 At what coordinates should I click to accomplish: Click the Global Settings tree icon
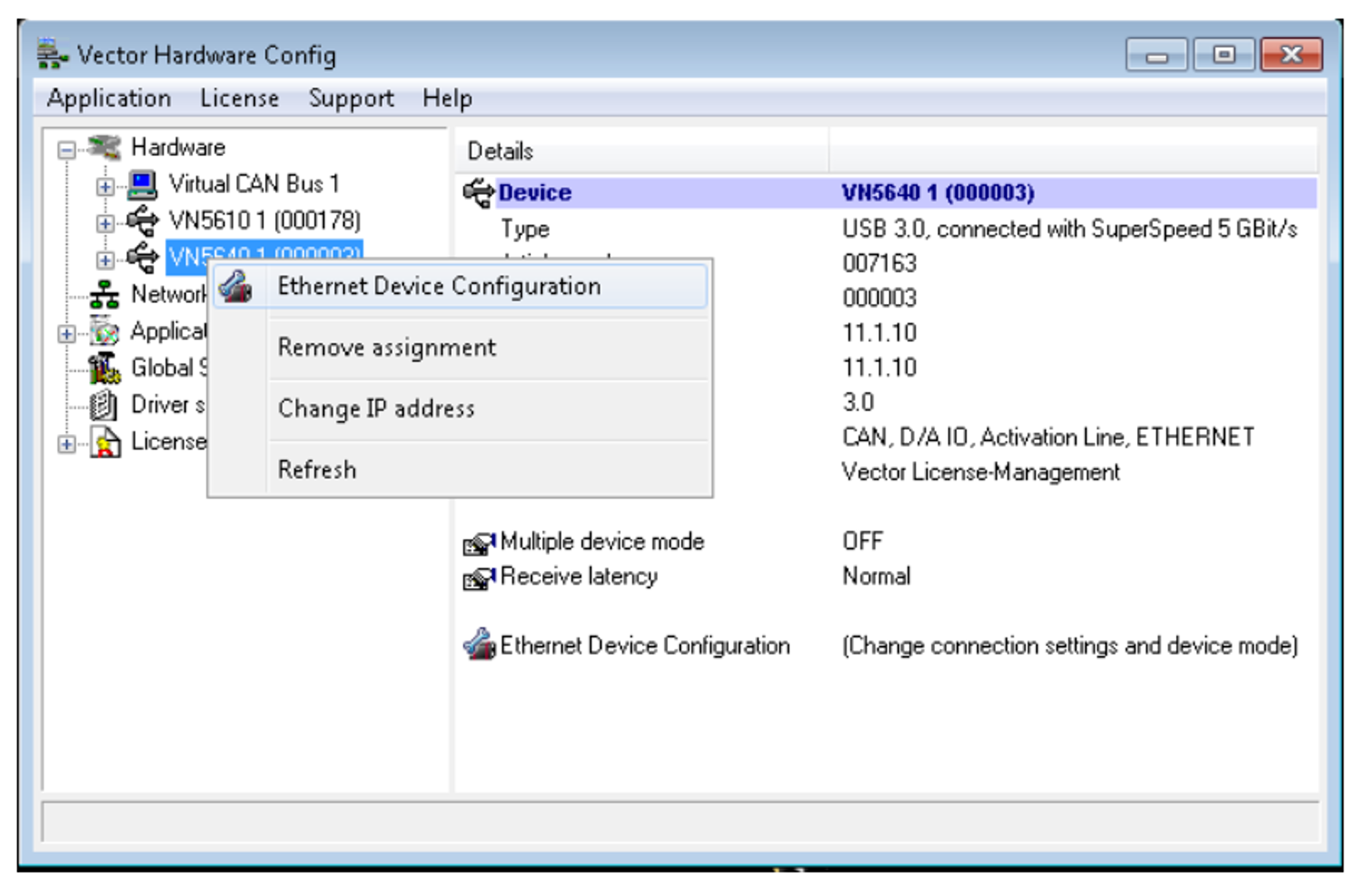104,368
